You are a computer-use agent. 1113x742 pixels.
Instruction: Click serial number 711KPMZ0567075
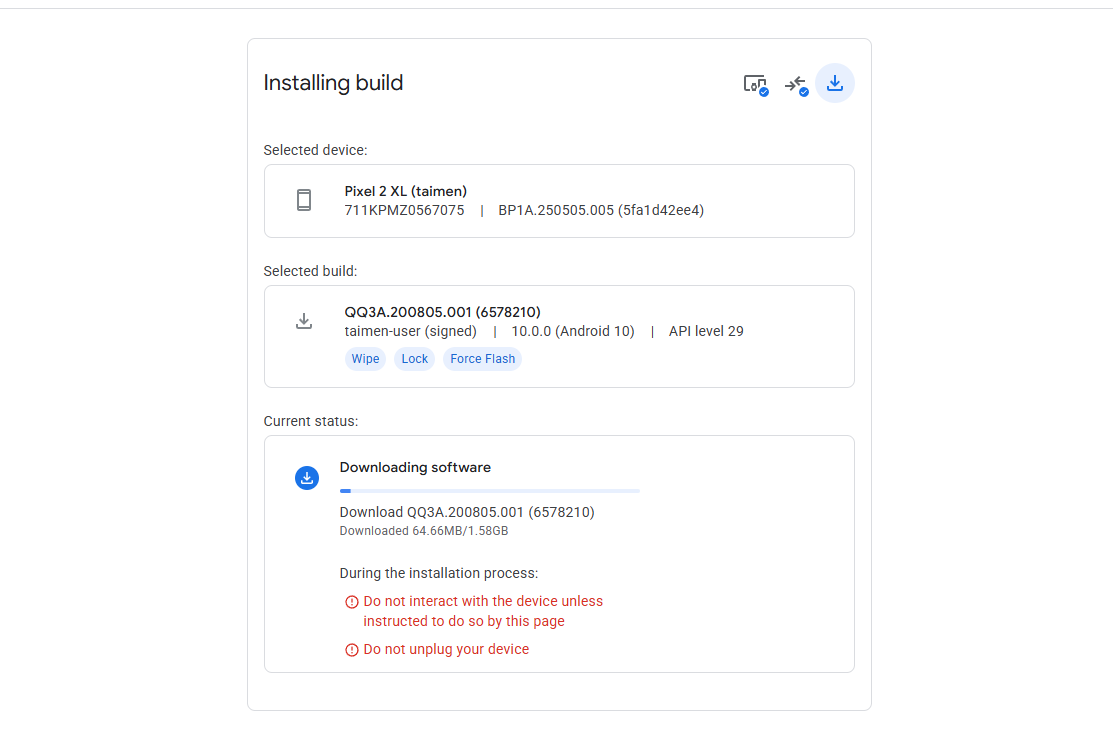click(x=404, y=210)
